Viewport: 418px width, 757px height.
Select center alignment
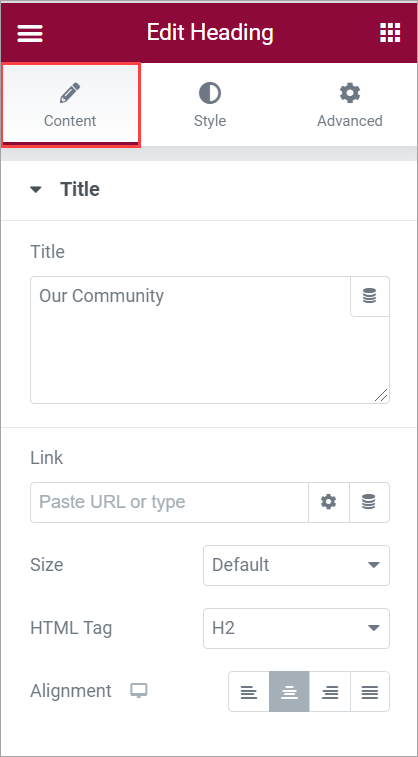(x=289, y=691)
